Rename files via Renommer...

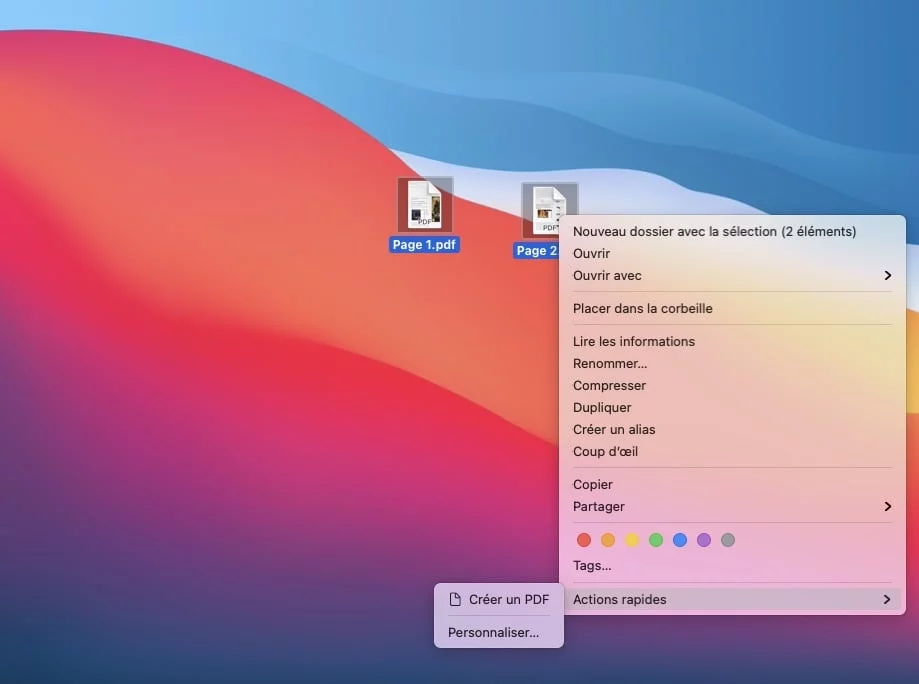[x=611, y=363]
